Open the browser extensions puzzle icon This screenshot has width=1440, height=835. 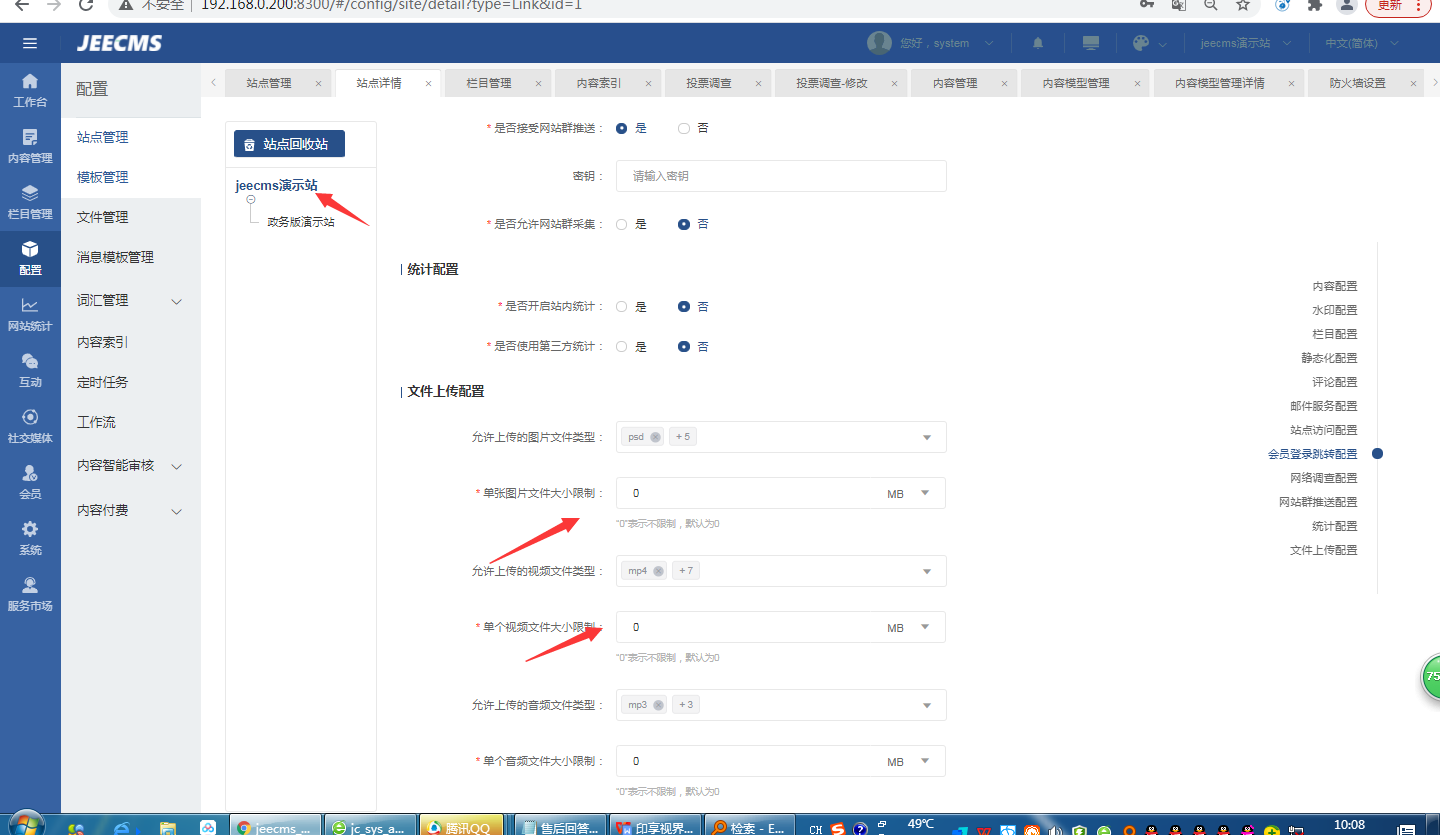point(1315,5)
